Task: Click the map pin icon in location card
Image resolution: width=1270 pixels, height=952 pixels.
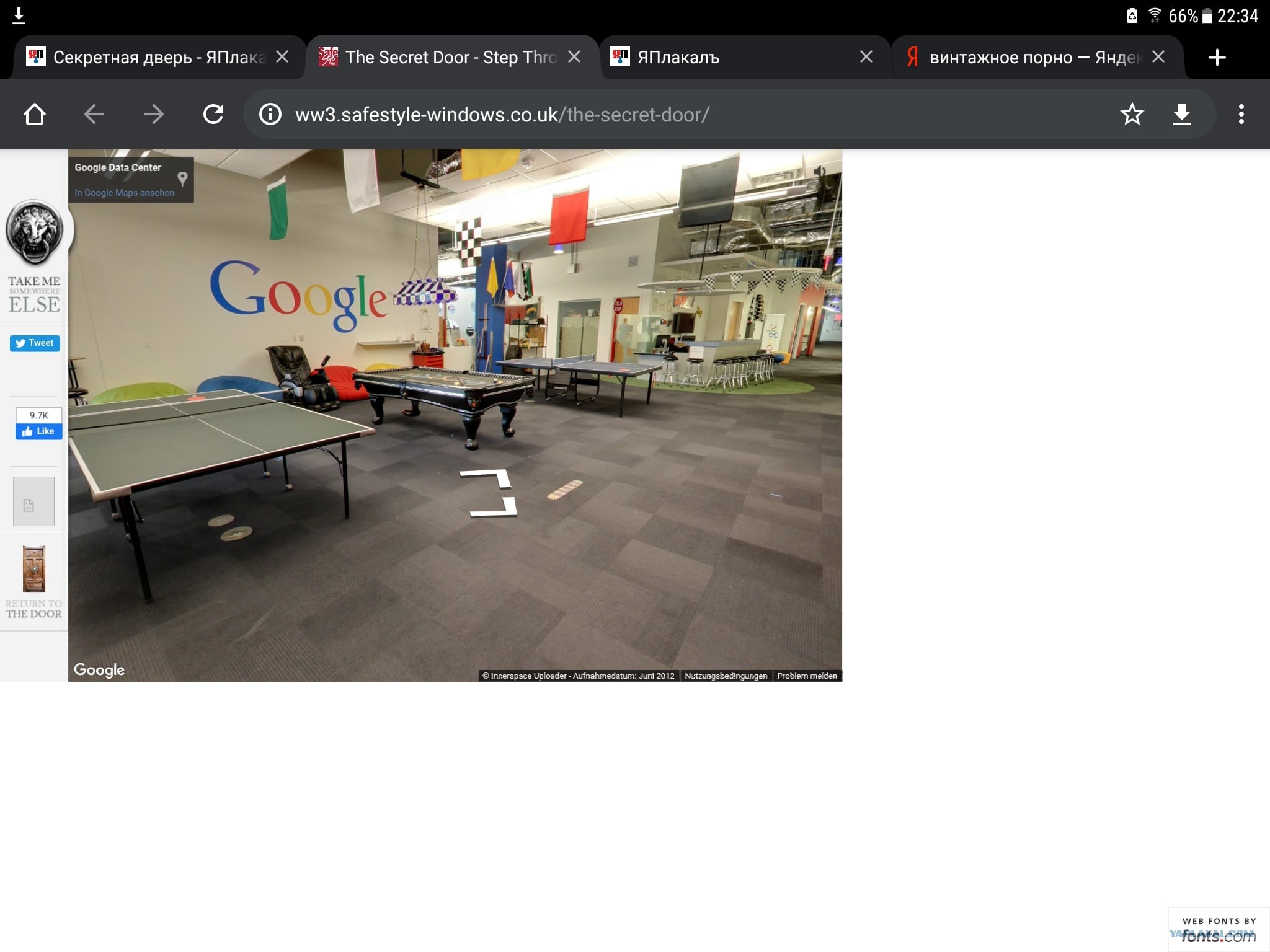Action: pyautogui.click(x=182, y=179)
